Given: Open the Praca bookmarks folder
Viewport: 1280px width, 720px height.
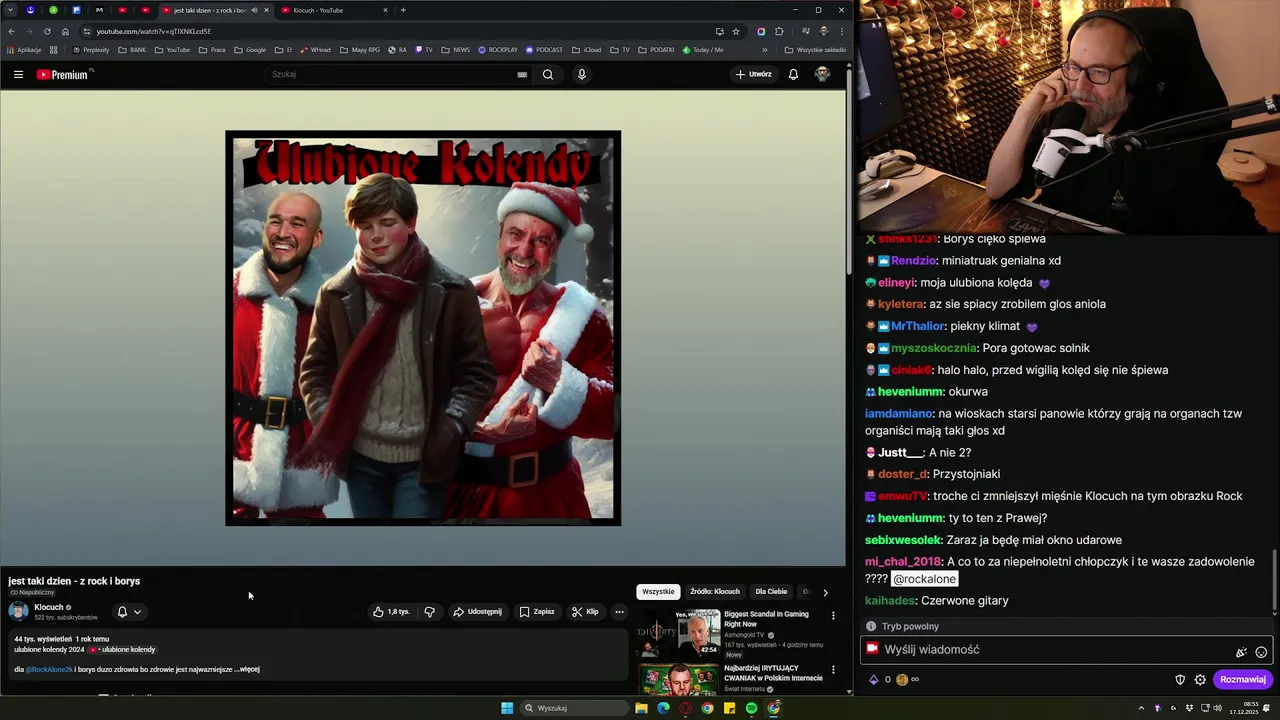Looking at the screenshot, I should (212, 49).
